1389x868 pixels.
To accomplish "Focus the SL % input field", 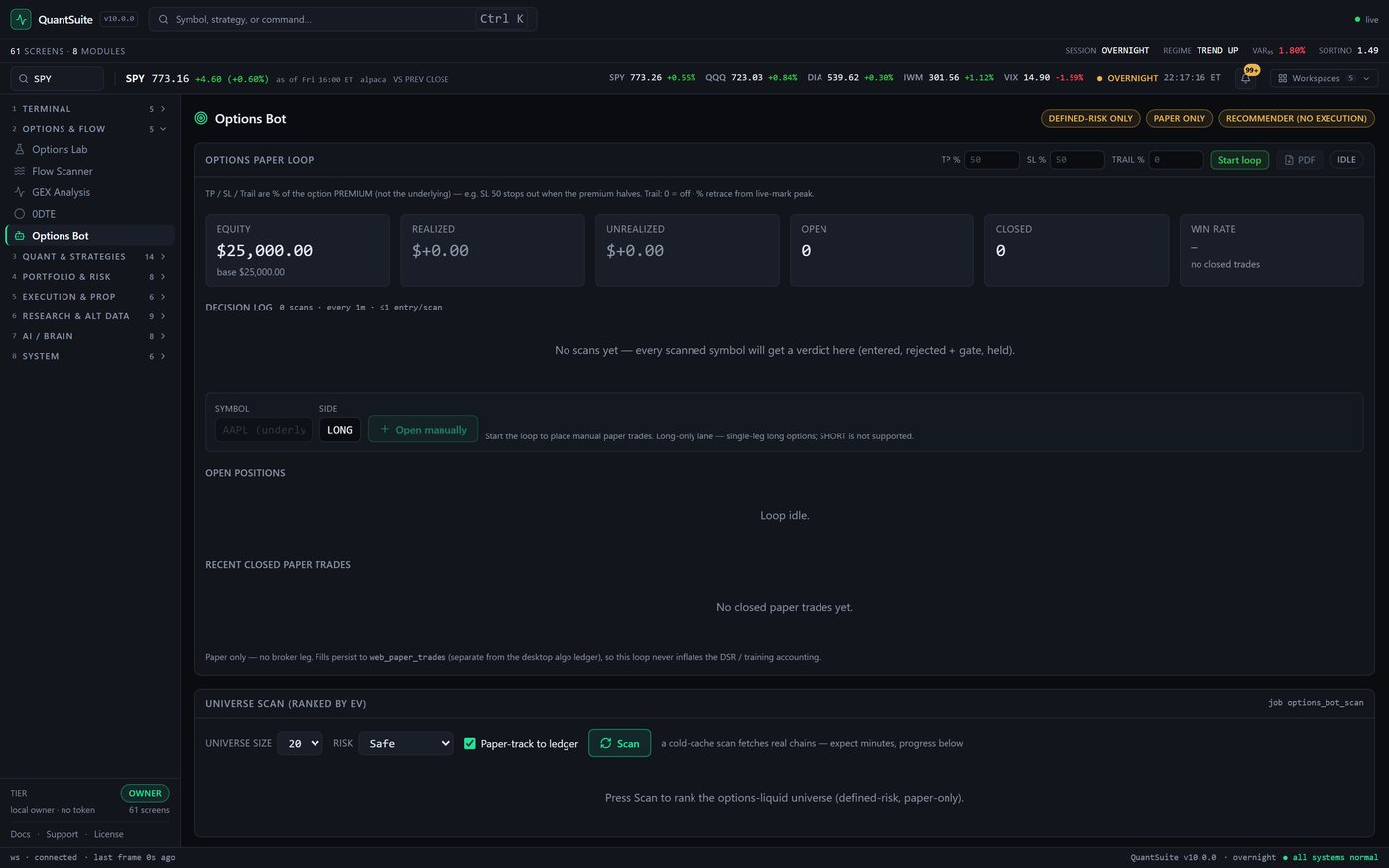I will [x=1076, y=160].
